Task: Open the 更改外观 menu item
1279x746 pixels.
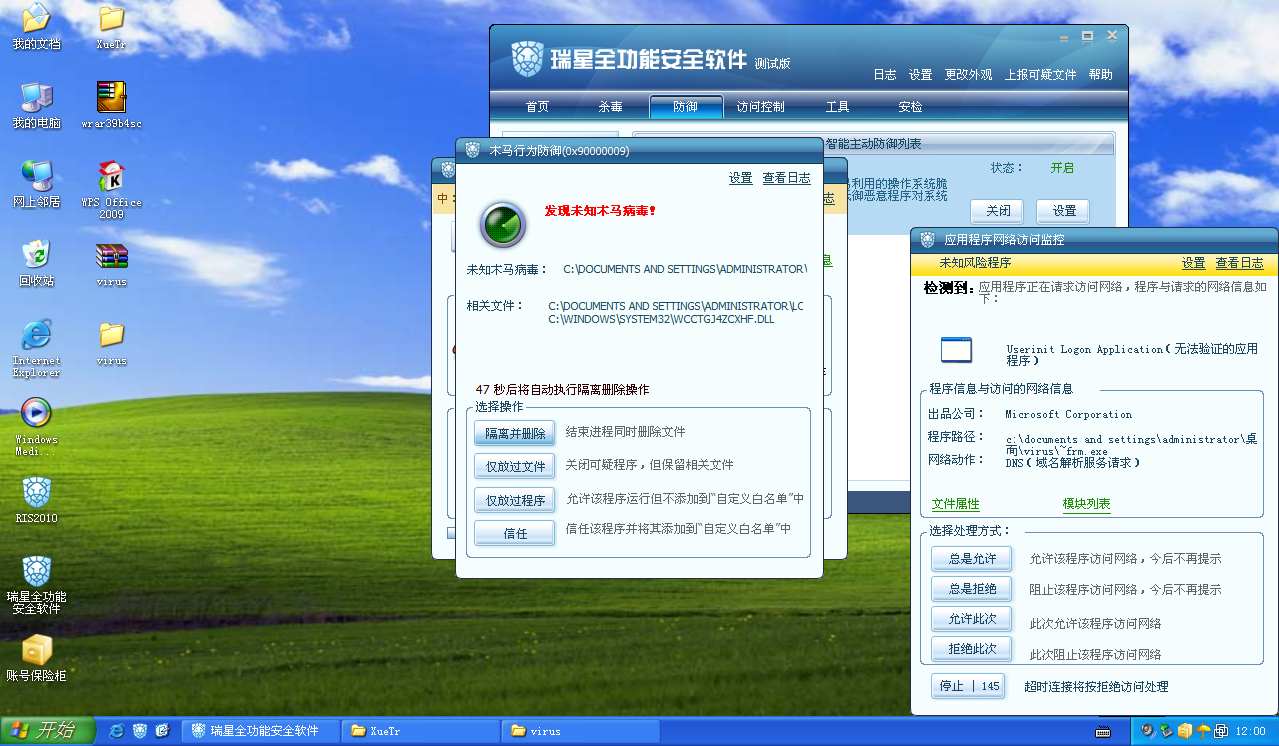Action: (x=969, y=75)
